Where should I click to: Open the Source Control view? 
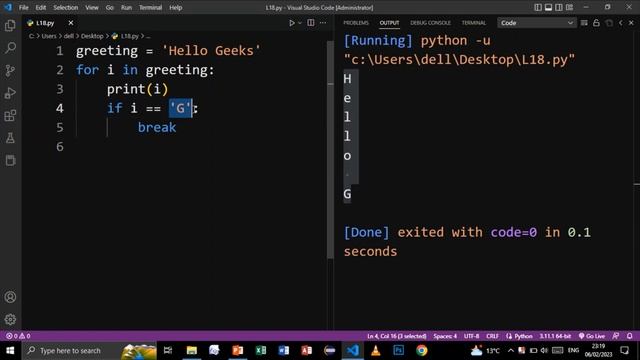click(10, 71)
